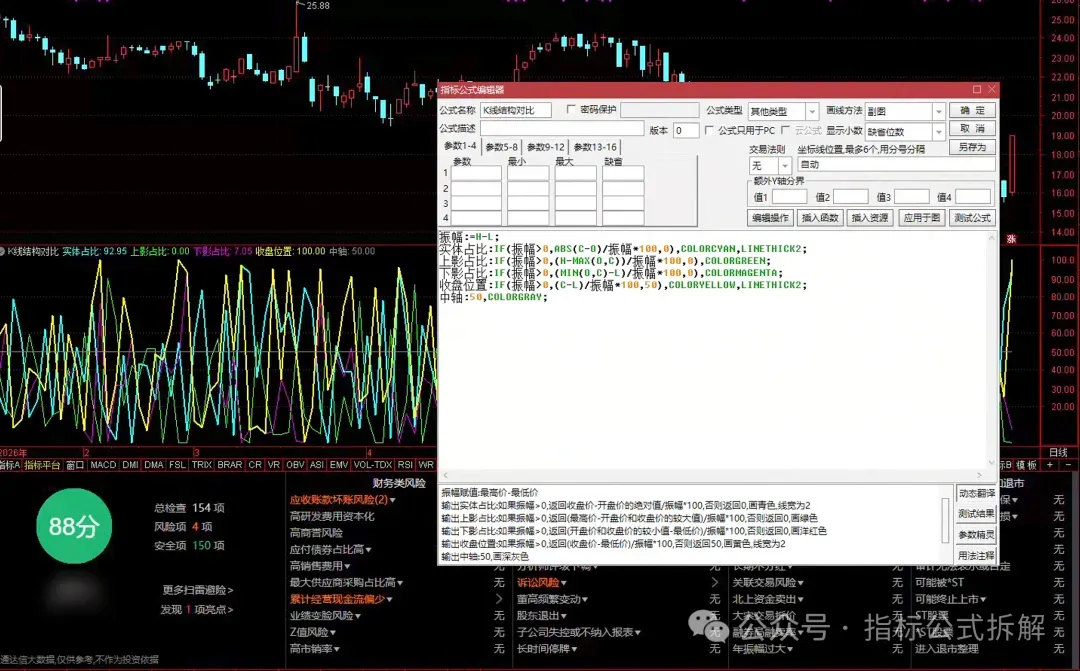The width and height of the screenshot is (1080, 671).
Task: Click the minus icon beside 模板
Action: click(x=1068, y=465)
